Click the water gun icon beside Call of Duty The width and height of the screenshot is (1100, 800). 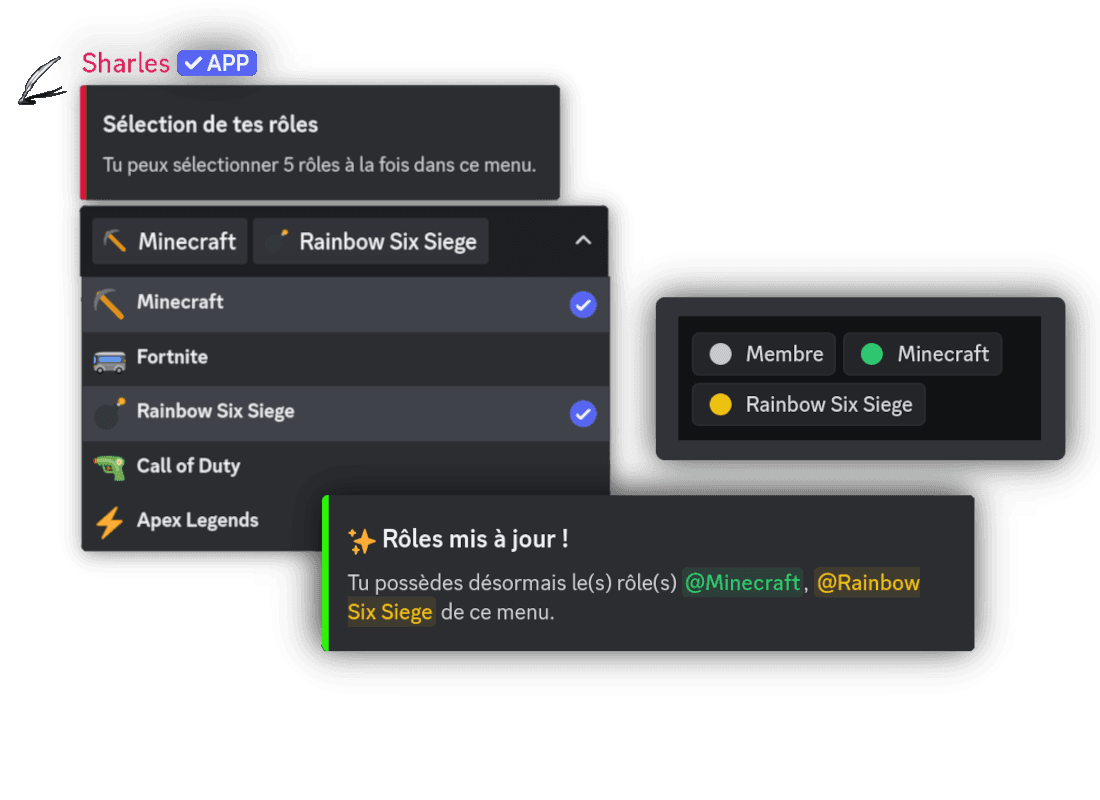click(109, 467)
